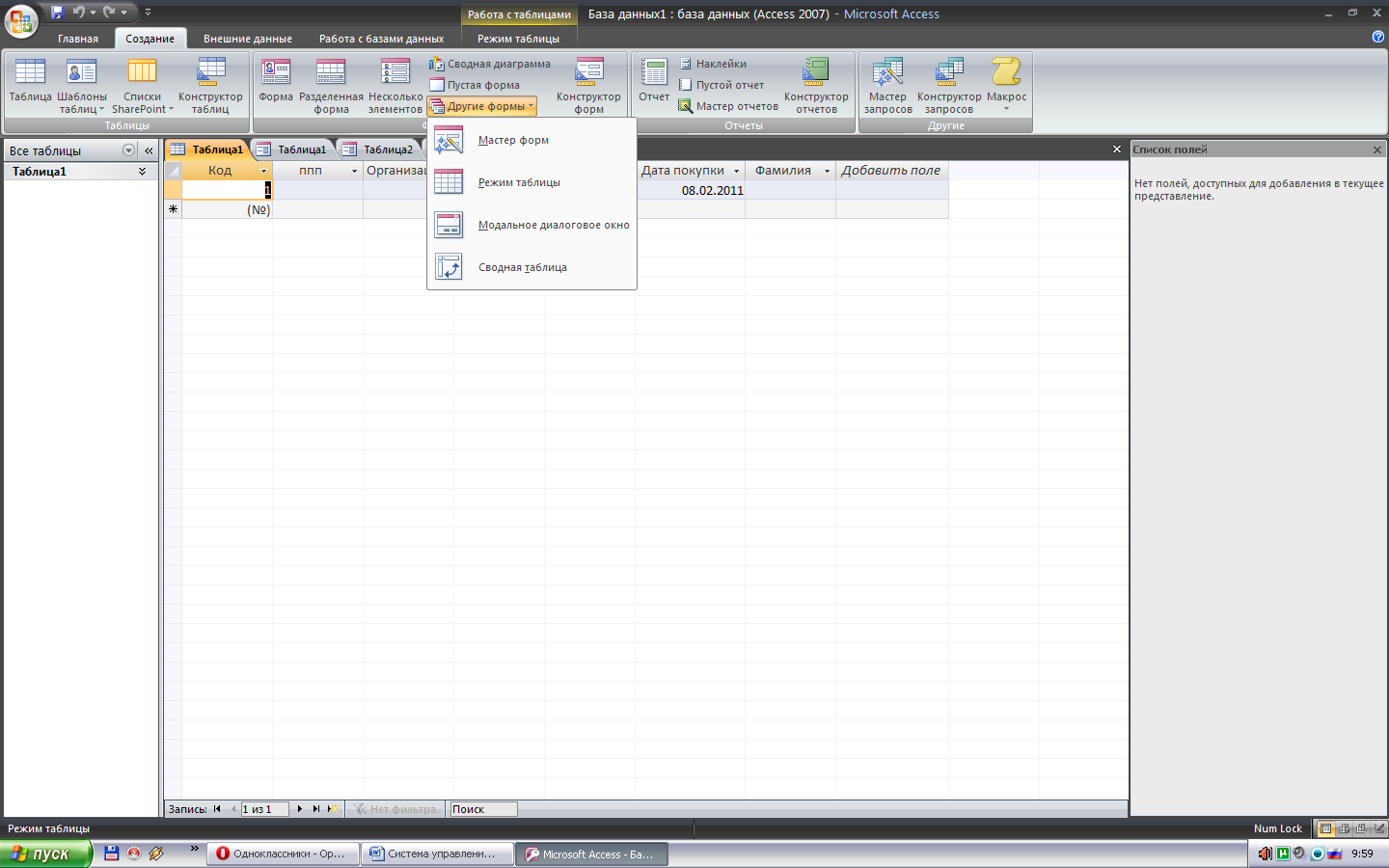This screenshot has width=1389, height=868.
Task: Undo the last action
Action: coord(79,13)
